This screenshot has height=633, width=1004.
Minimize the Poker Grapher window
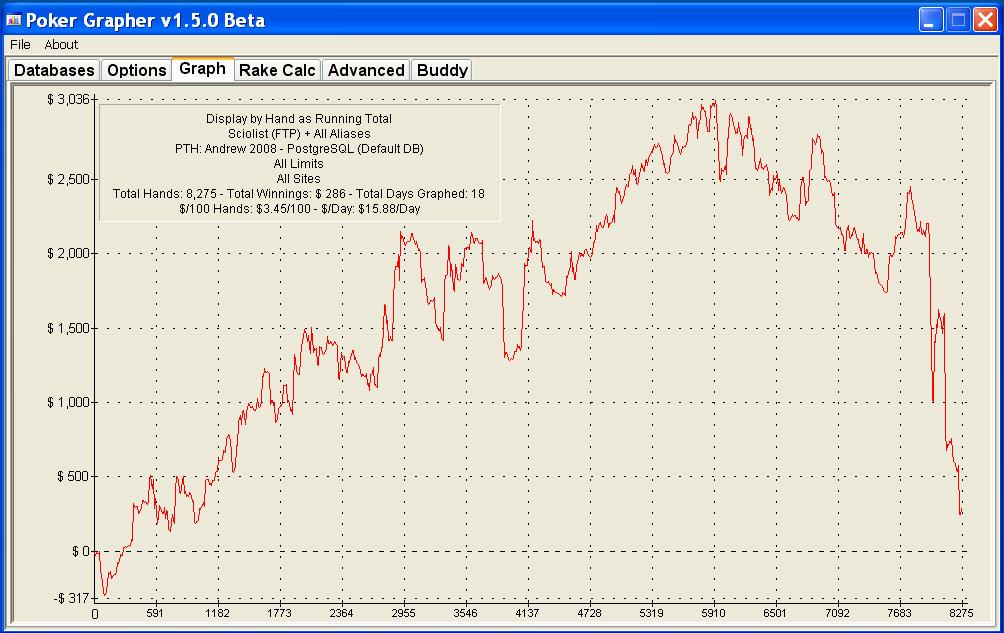(x=932, y=20)
